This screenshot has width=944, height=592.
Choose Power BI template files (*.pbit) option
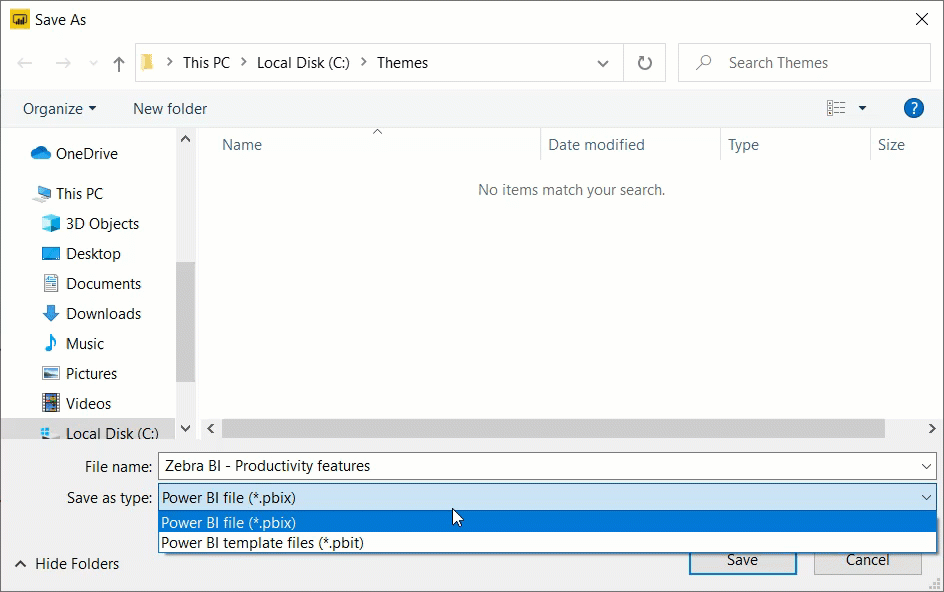click(547, 543)
